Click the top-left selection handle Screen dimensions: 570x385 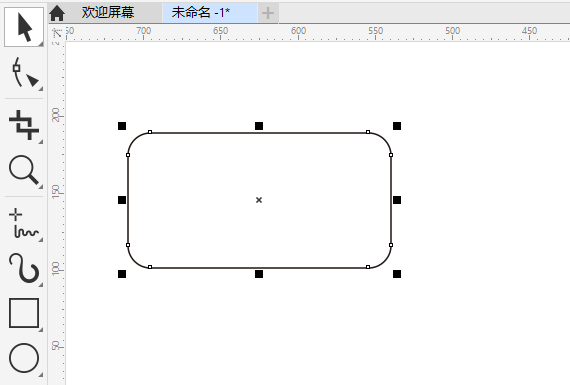point(122,126)
